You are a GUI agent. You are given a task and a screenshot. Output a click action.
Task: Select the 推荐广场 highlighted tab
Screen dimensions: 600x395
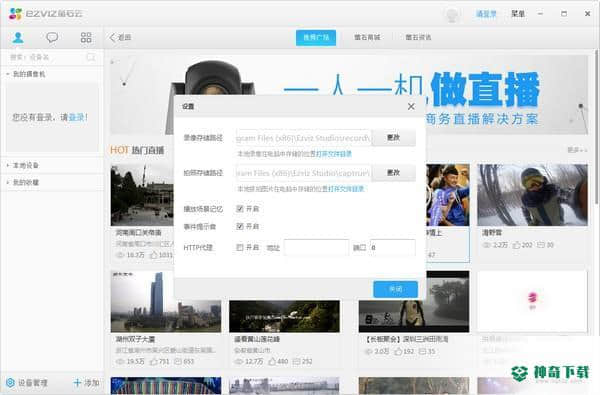click(x=316, y=38)
